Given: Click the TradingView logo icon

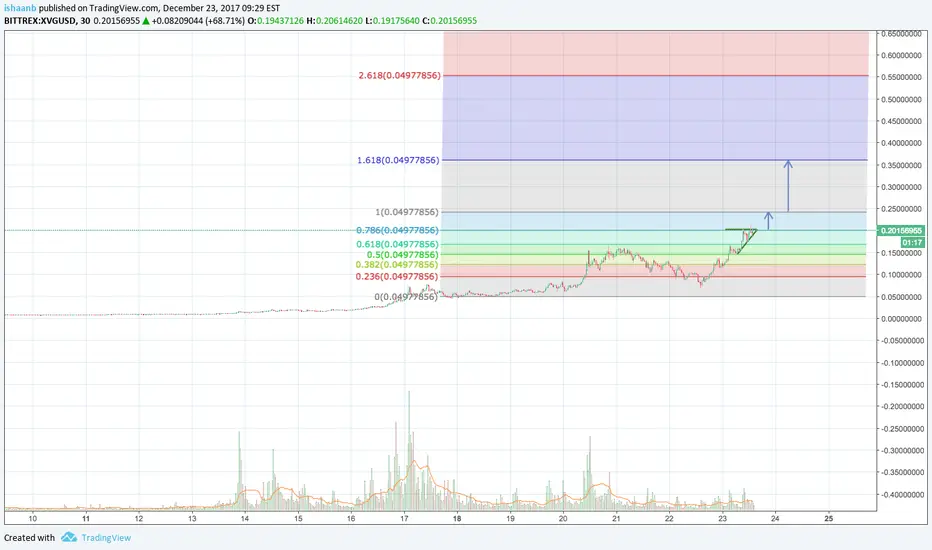Looking at the screenshot, I should [69, 537].
